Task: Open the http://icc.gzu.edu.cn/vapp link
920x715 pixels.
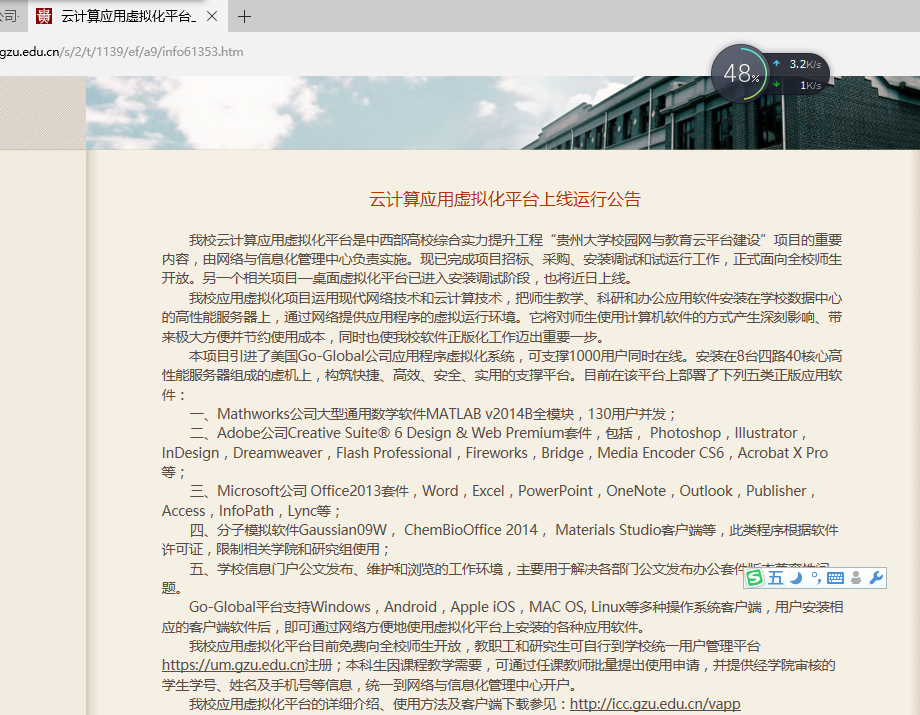Action: pos(655,704)
